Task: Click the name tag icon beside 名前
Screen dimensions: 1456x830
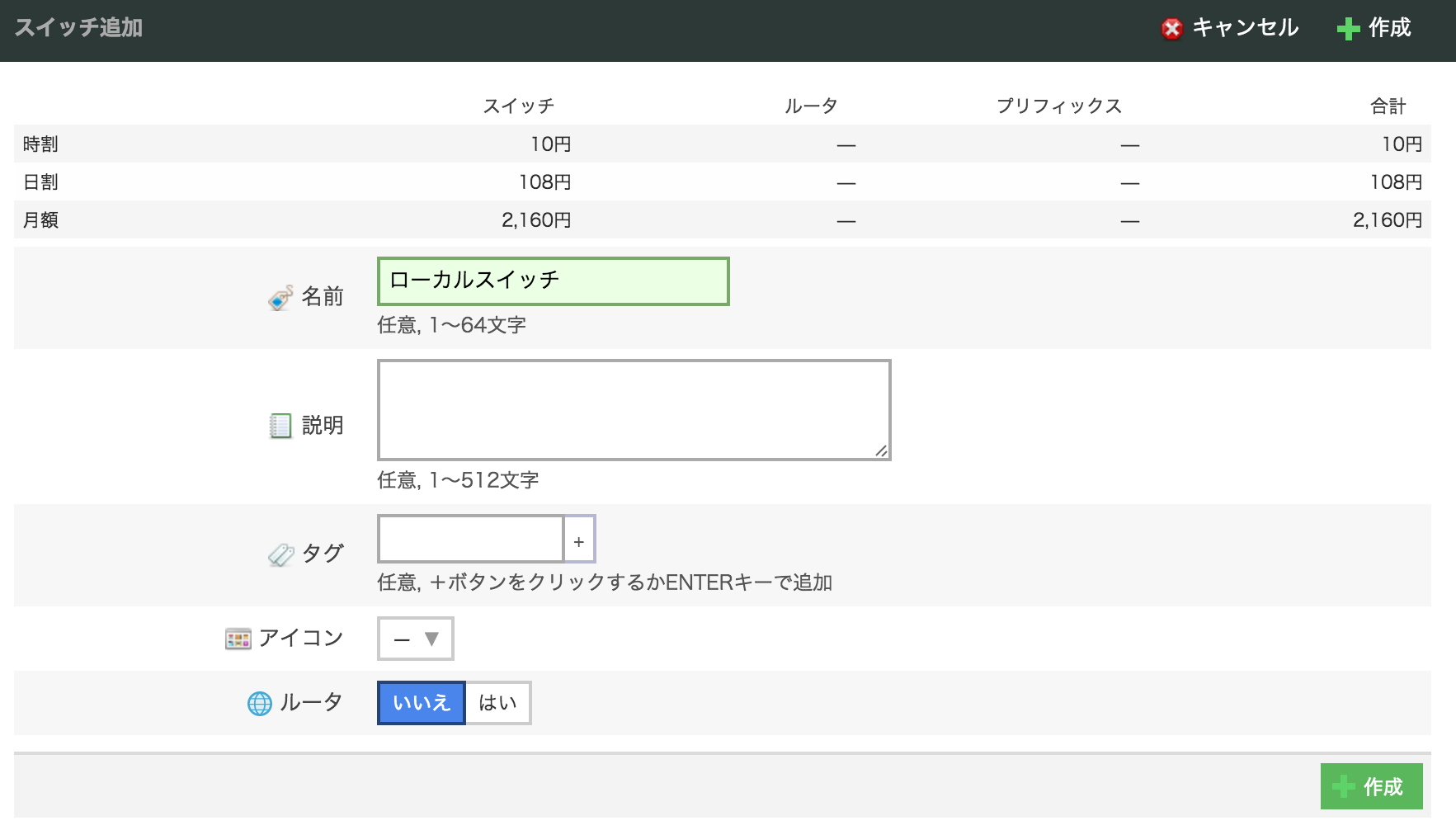Action: pyautogui.click(x=280, y=298)
